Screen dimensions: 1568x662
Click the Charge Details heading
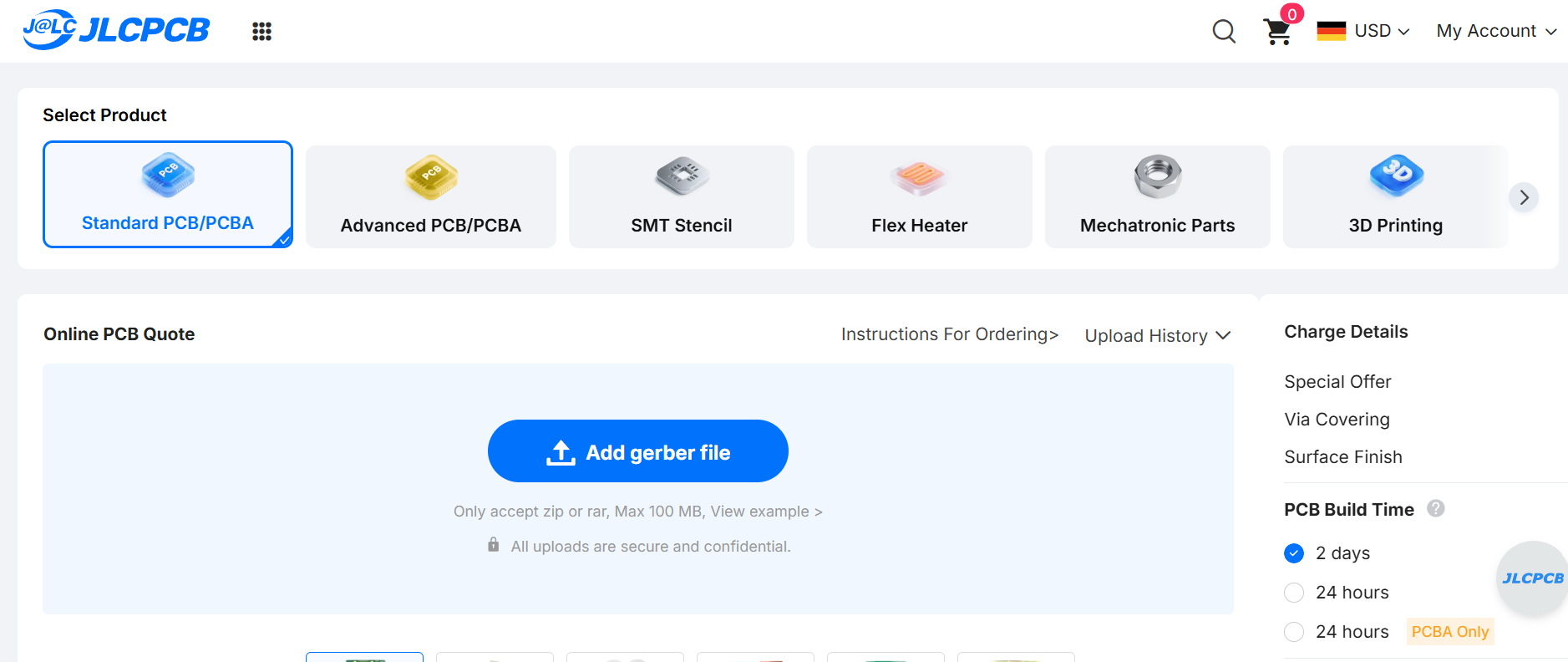click(1346, 332)
